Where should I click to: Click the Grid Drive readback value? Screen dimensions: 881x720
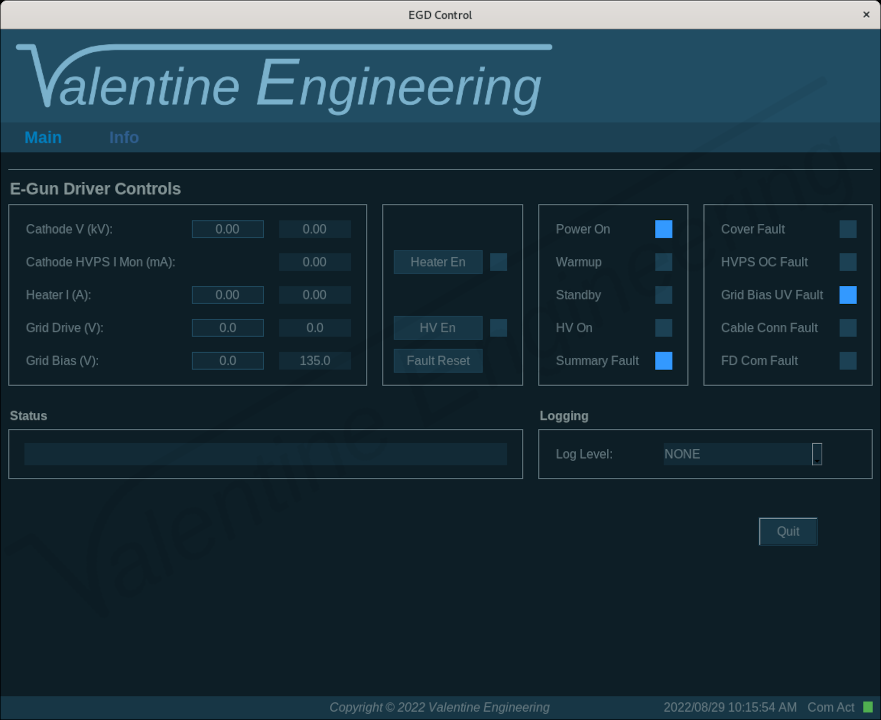pyautogui.click(x=315, y=328)
